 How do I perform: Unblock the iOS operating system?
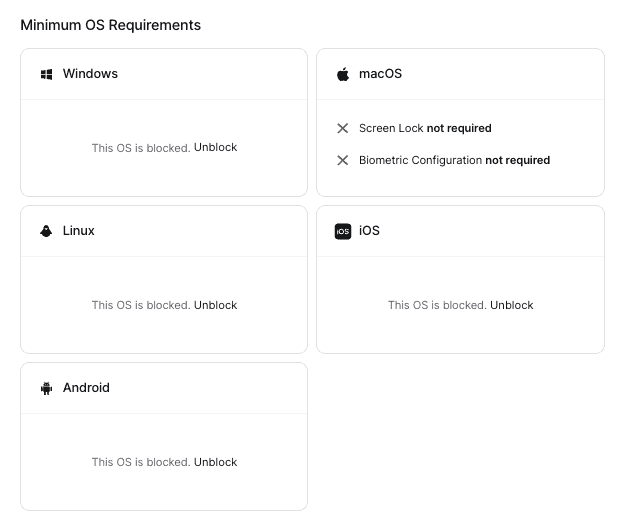(x=511, y=305)
